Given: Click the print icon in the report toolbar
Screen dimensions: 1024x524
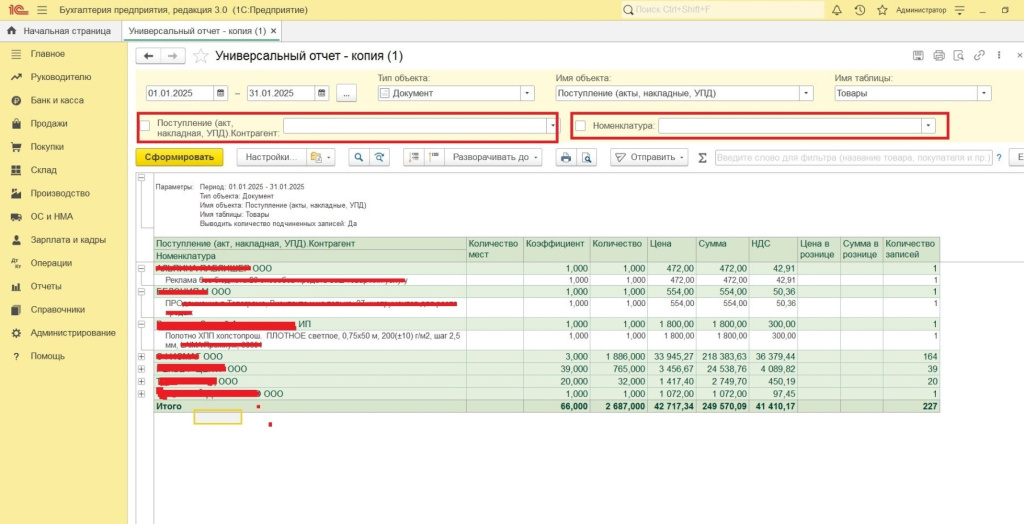Looking at the screenshot, I should (566, 157).
